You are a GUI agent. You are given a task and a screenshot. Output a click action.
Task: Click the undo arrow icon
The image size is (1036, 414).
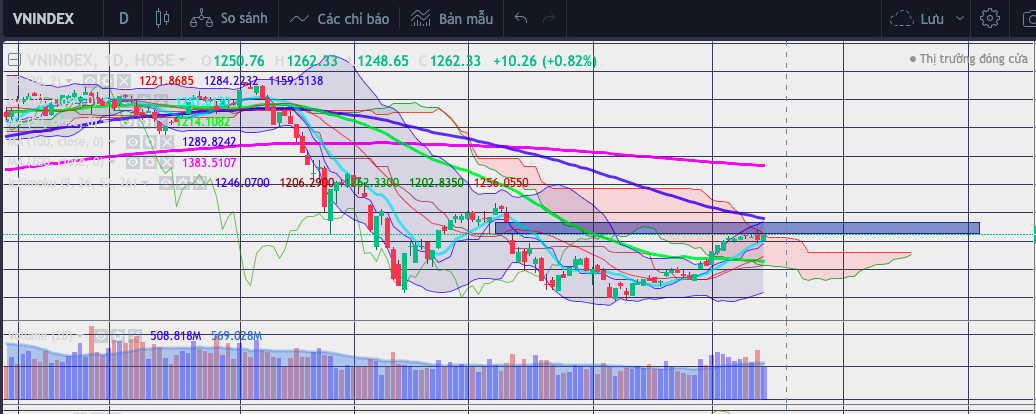pyautogui.click(x=520, y=18)
